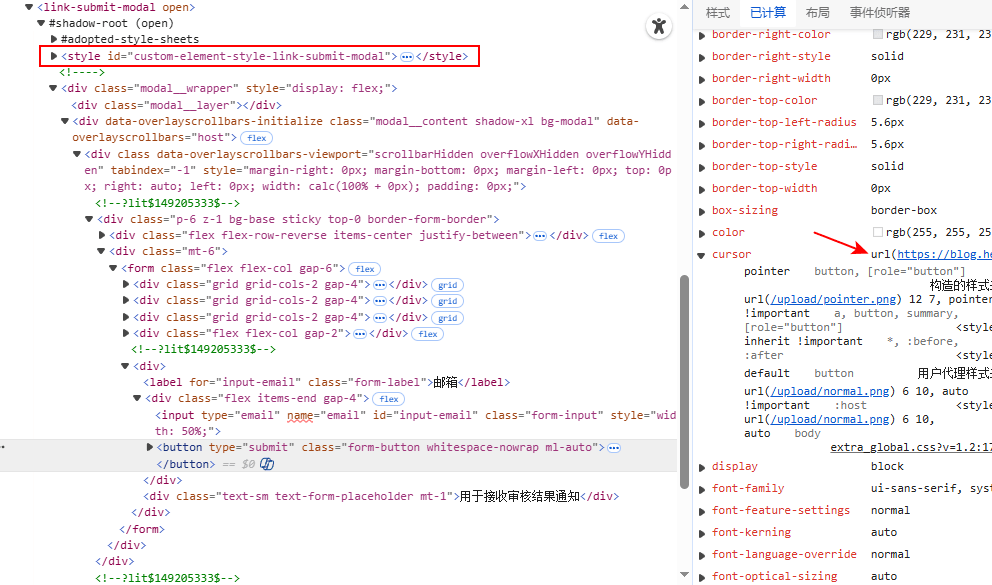Image resolution: width=992 pixels, height=585 pixels.
Task: Toggle flex badge on flex items-end div
Action: click(x=389, y=399)
